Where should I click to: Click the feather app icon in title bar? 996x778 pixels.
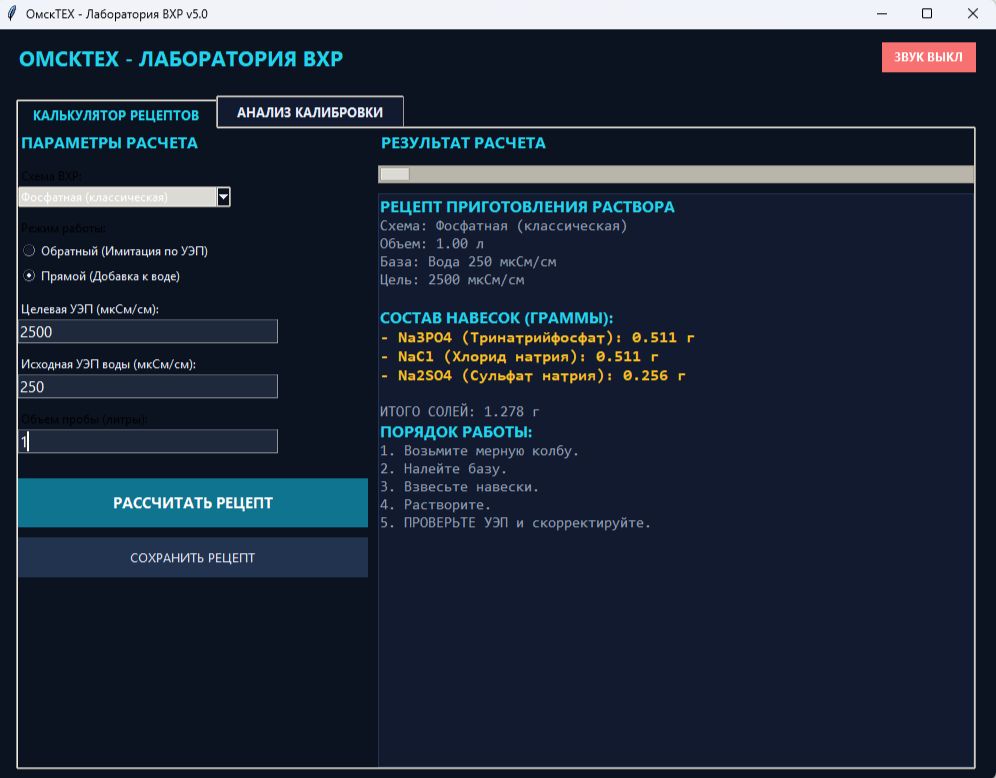(11, 13)
